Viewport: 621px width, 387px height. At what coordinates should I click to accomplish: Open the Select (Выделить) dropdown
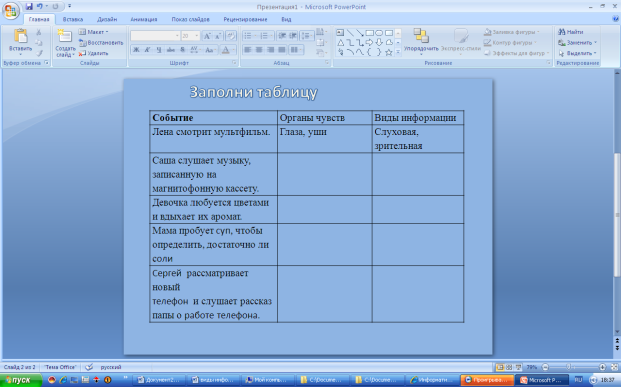point(577,53)
